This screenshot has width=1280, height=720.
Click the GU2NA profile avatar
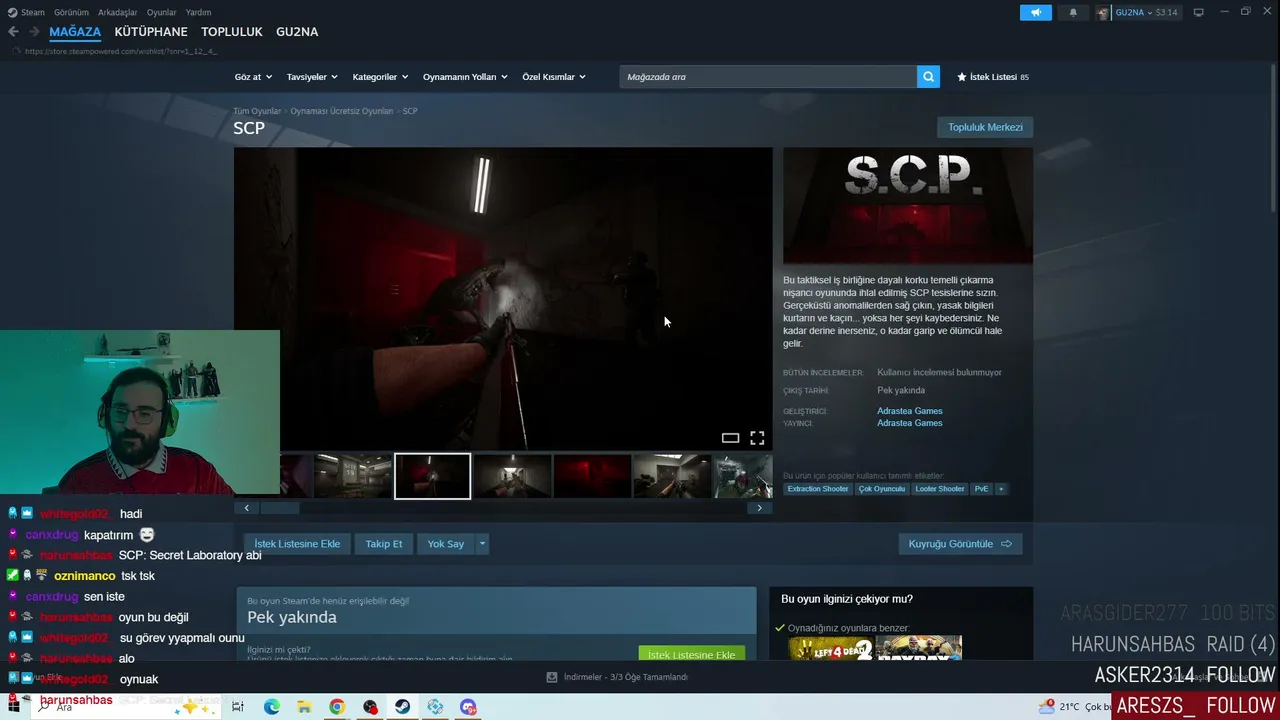[1103, 12]
